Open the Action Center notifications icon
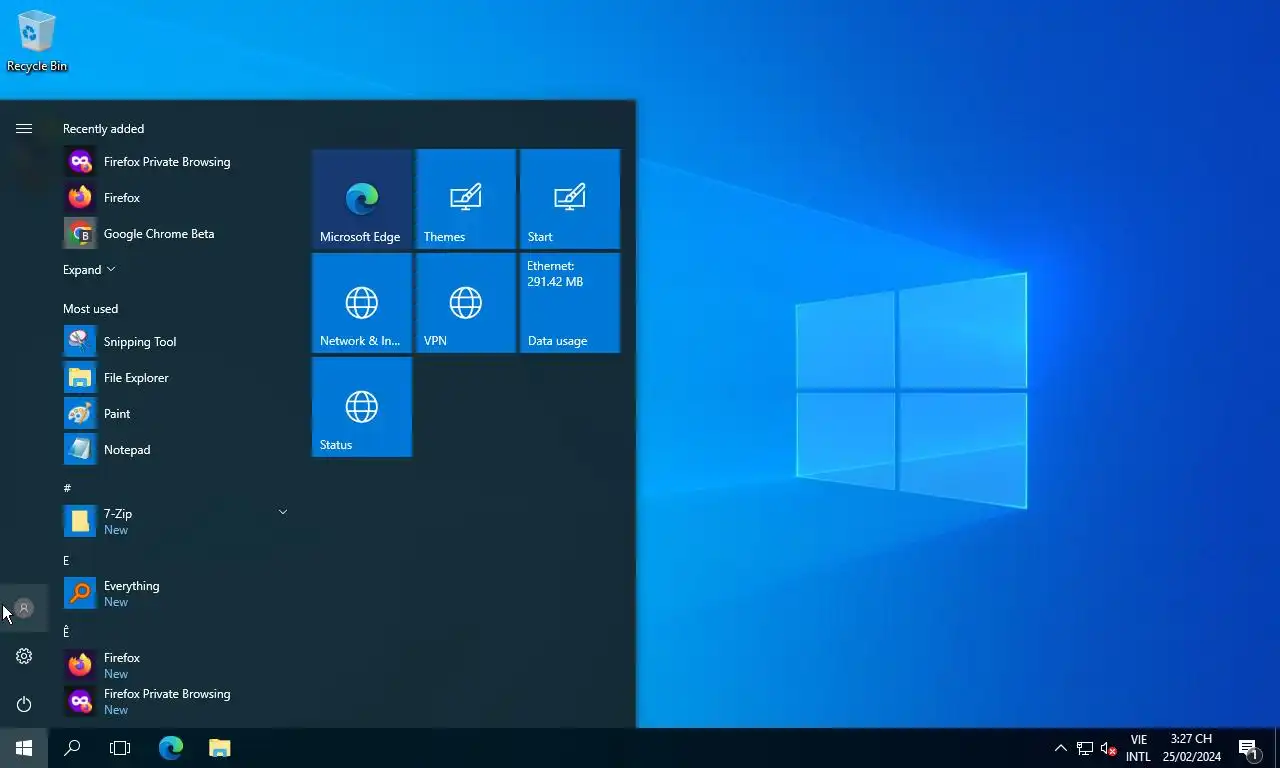 1248,748
